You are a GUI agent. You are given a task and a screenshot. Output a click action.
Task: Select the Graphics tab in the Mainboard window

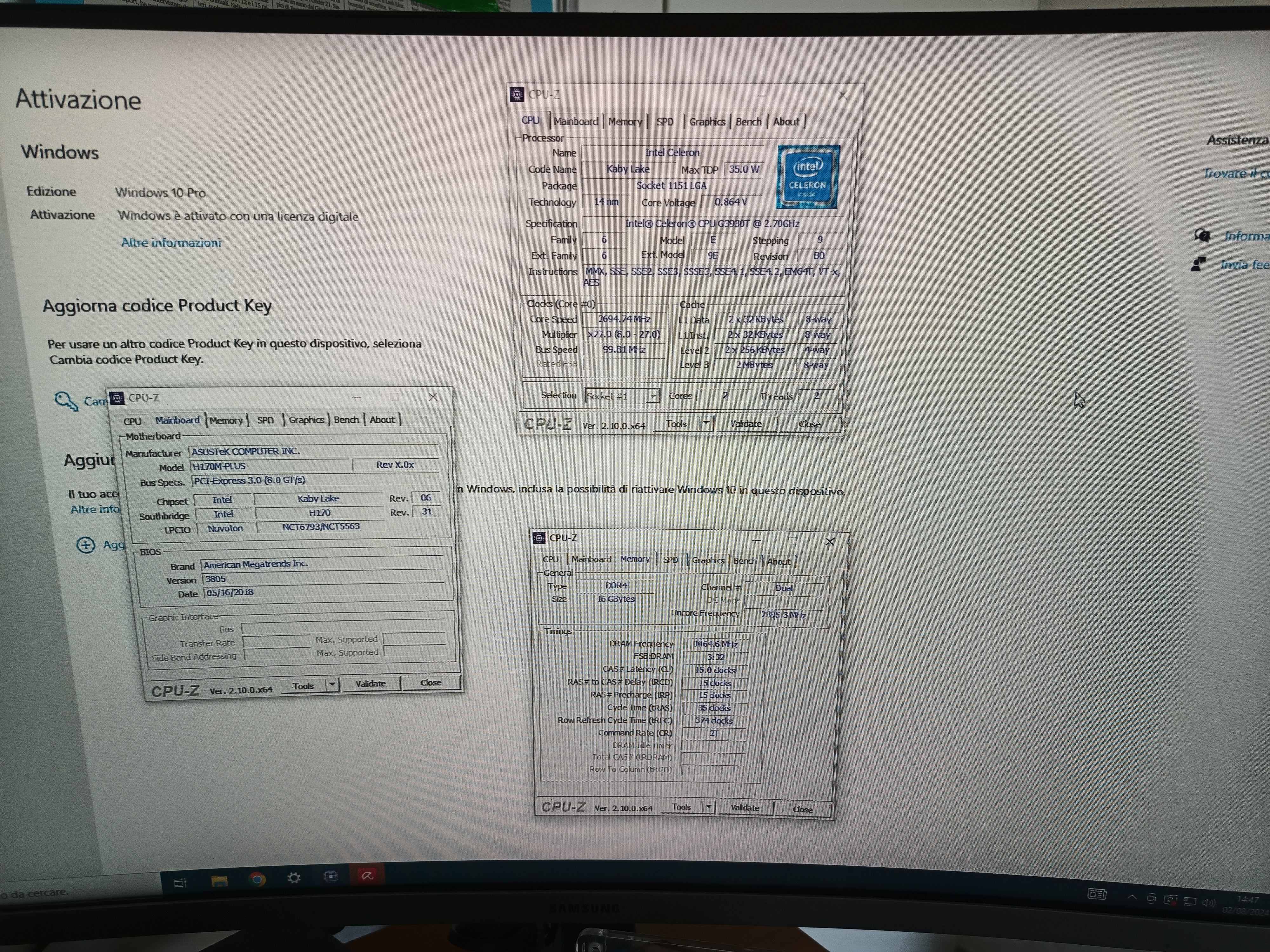point(307,420)
